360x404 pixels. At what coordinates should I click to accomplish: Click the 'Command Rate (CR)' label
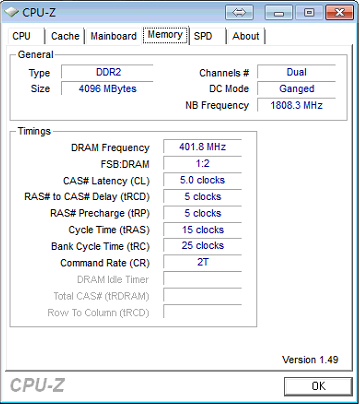pos(105,263)
